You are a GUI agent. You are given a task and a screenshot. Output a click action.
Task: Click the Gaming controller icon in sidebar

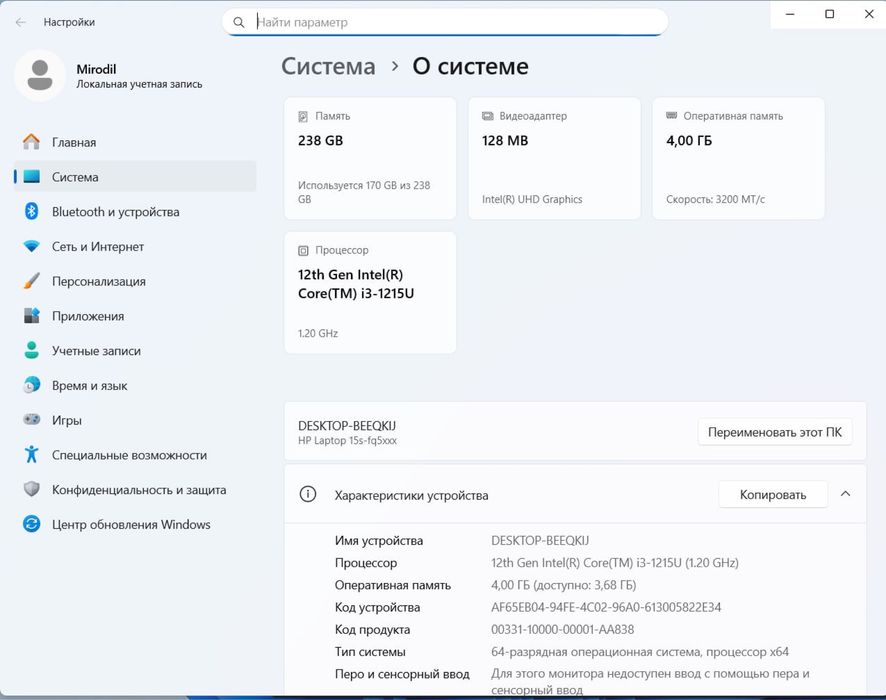[x=32, y=419]
